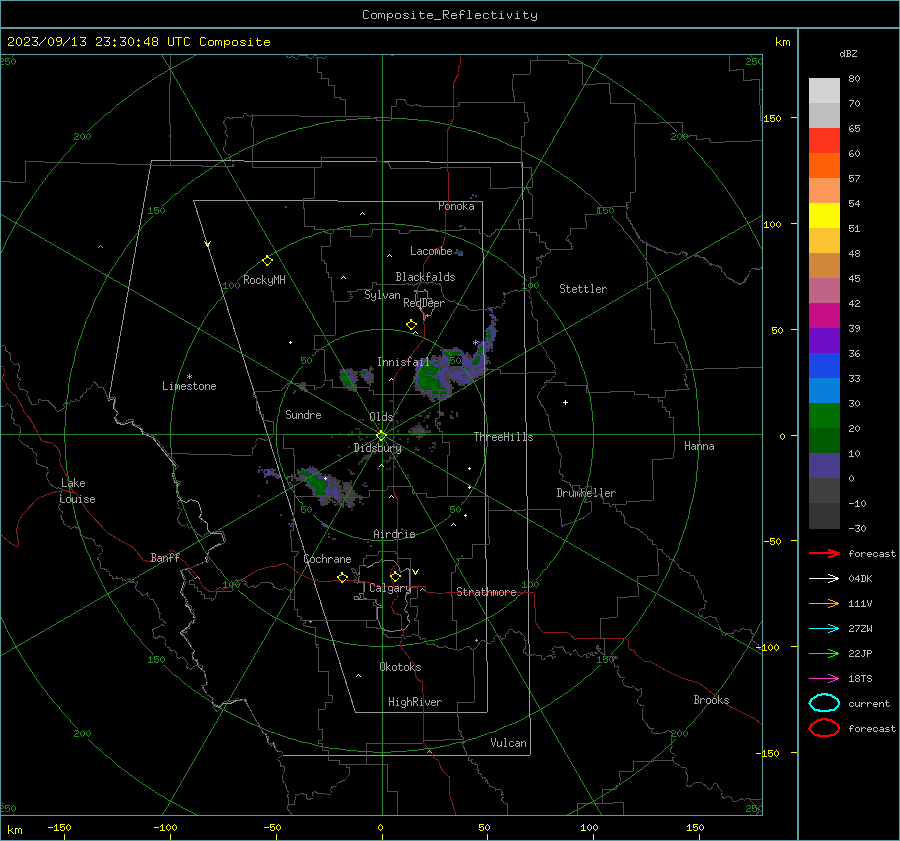Click the Okotoks city label
Image resolution: width=900 pixels, height=841 pixels.
pyautogui.click(x=400, y=667)
